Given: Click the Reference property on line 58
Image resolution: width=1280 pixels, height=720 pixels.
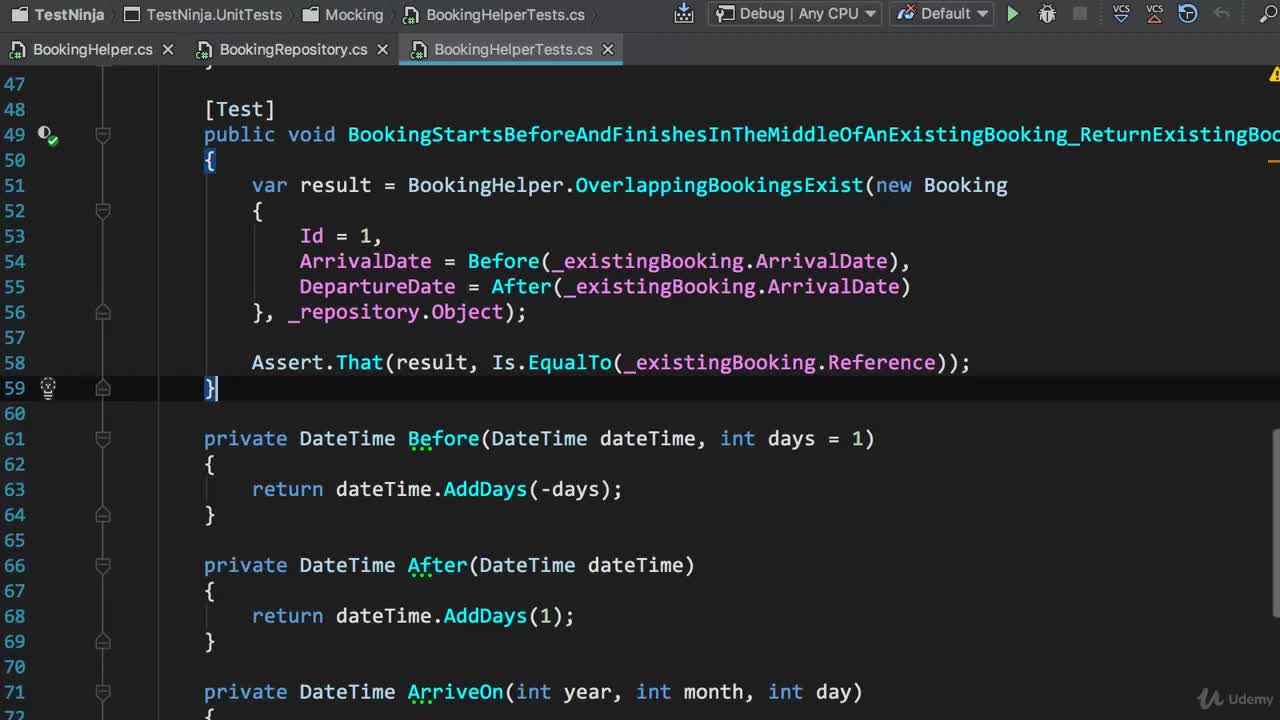Looking at the screenshot, I should pos(881,363).
